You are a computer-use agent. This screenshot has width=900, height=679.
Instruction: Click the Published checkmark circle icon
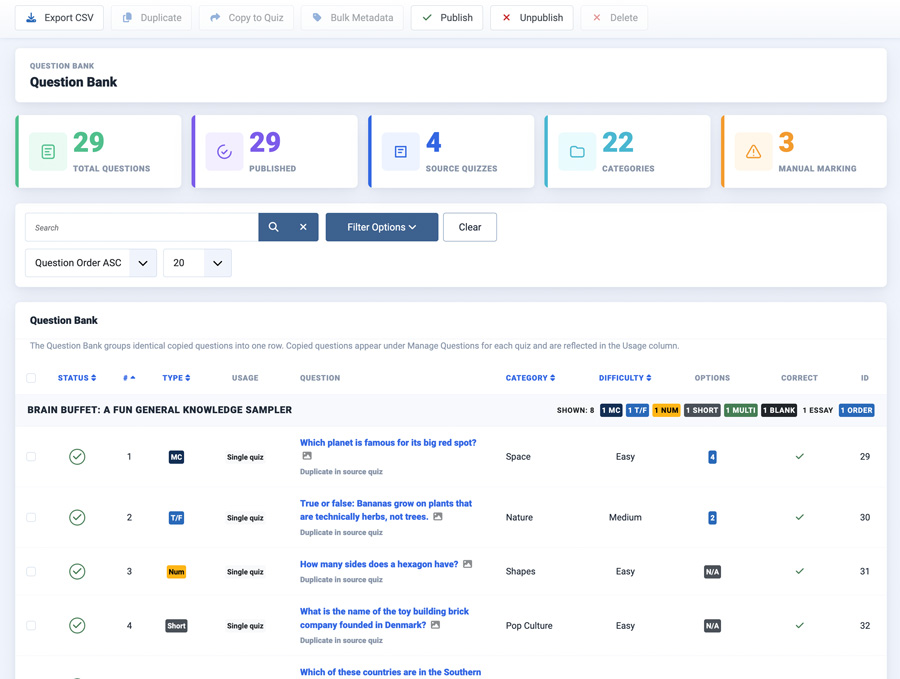[224, 152]
